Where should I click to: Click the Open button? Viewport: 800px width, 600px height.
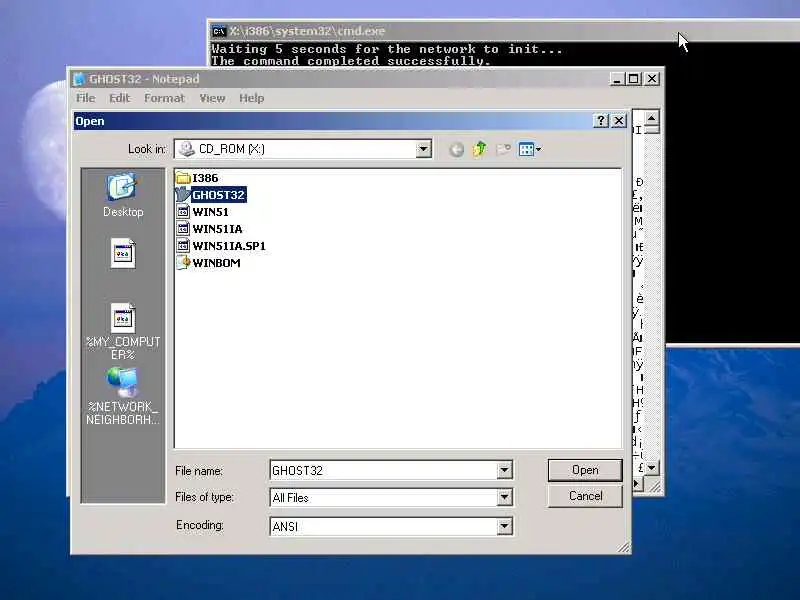click(x=585, y=470)
